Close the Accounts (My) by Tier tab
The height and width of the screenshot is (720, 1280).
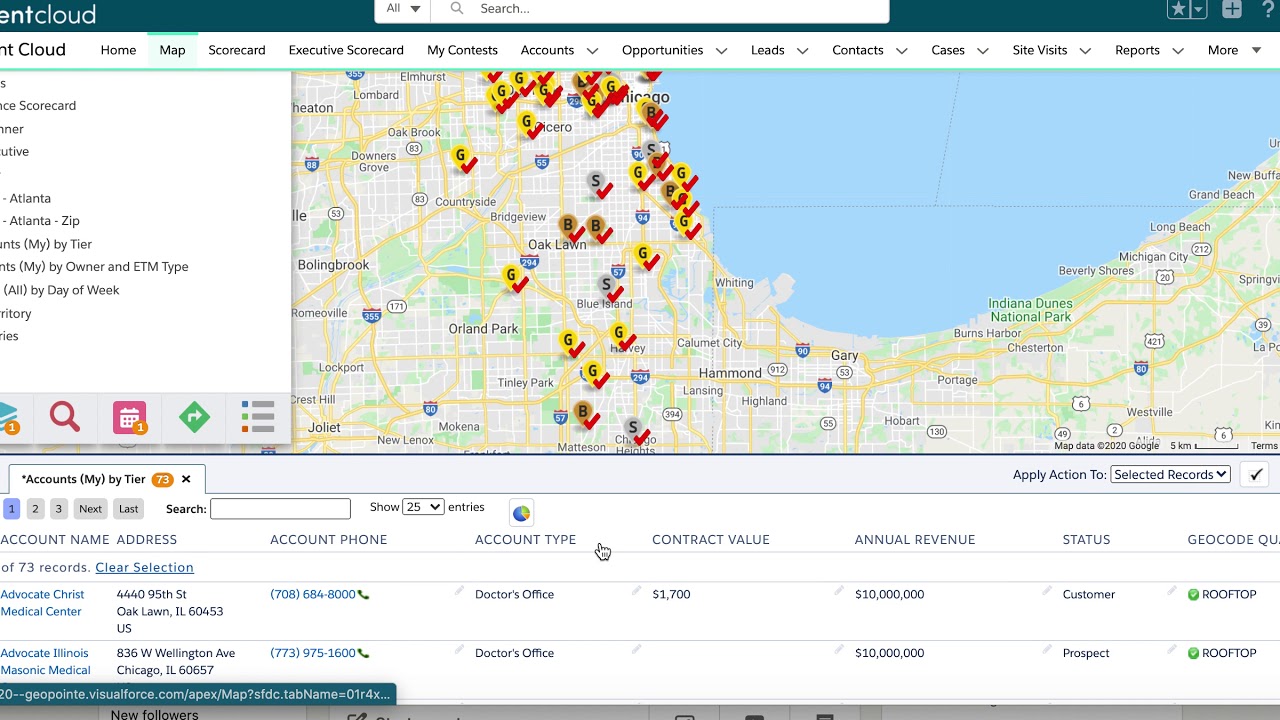(x=186, y=479)
